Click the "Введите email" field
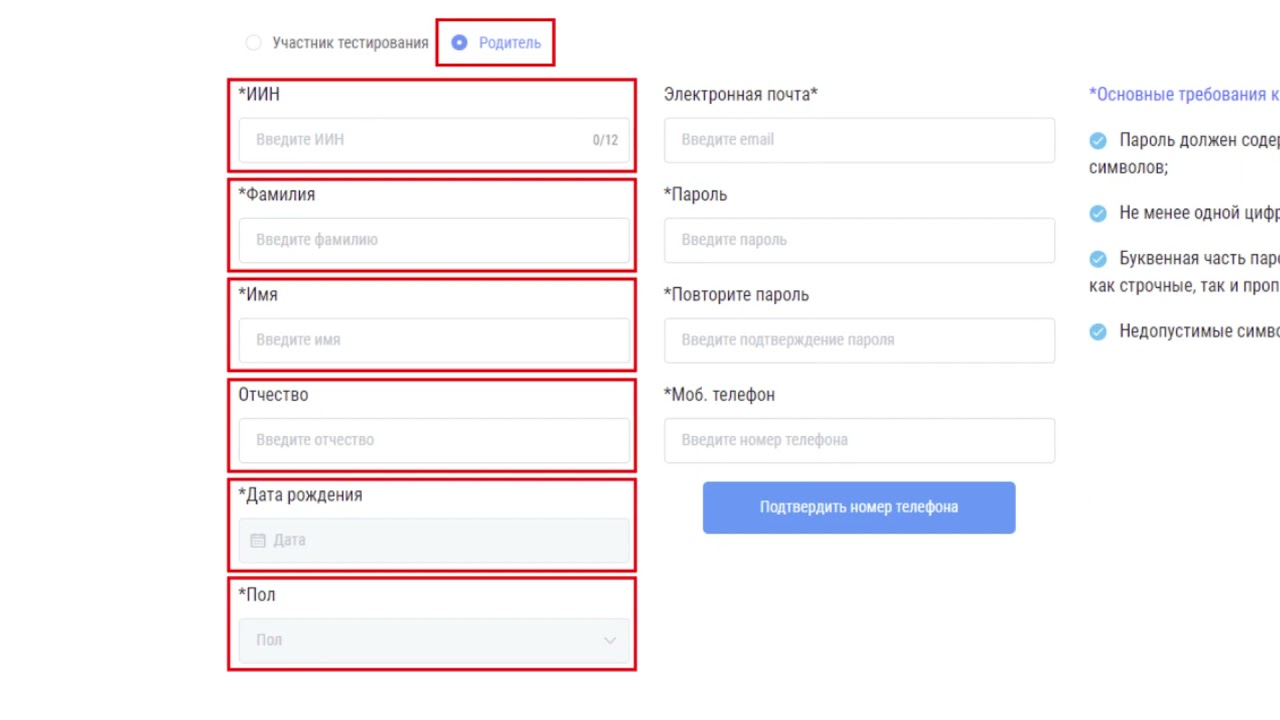Image resolution: width=1280 pixels, height=720 pixels. (858, 140)
